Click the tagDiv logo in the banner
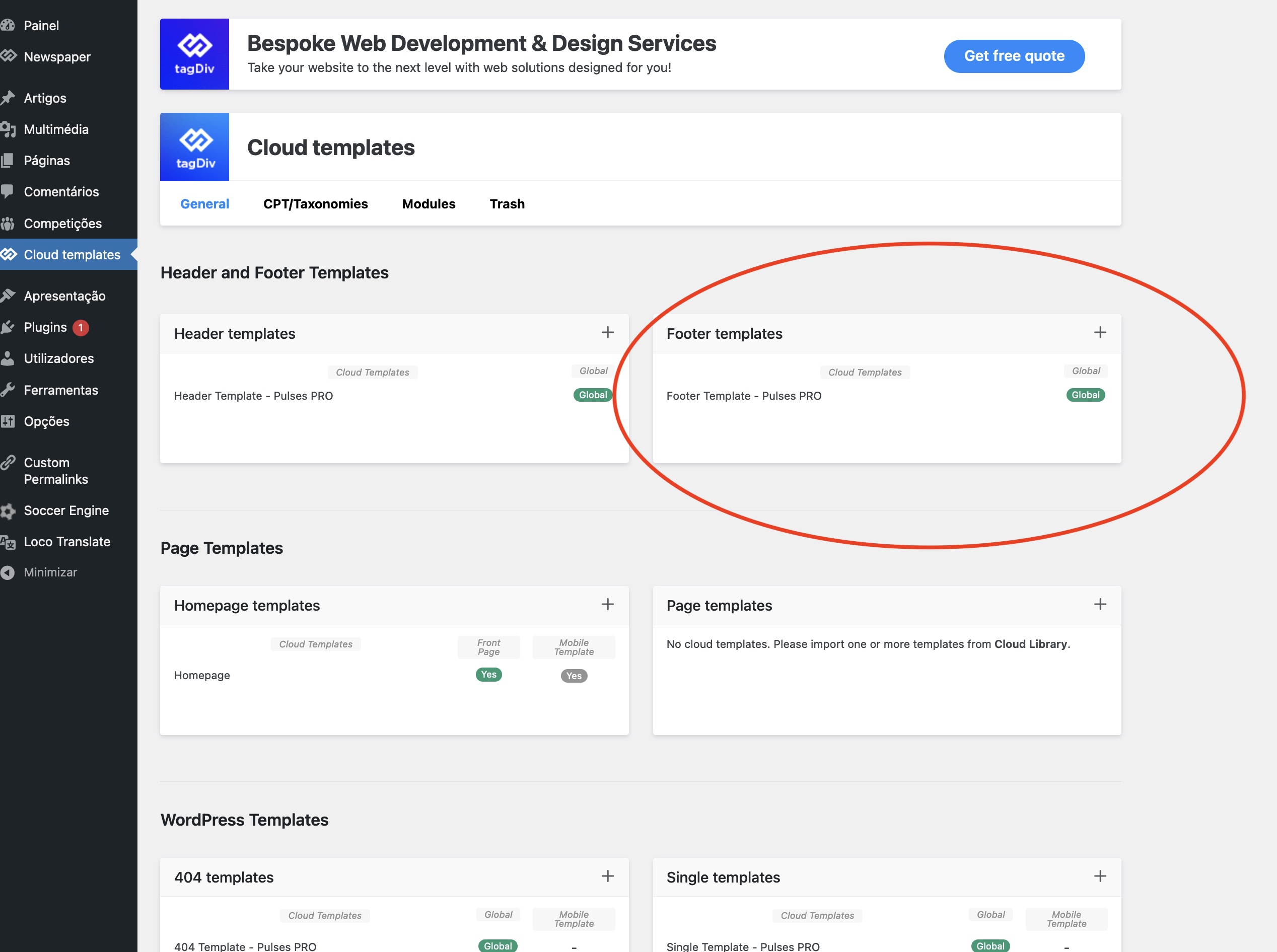 pos(194,54)
